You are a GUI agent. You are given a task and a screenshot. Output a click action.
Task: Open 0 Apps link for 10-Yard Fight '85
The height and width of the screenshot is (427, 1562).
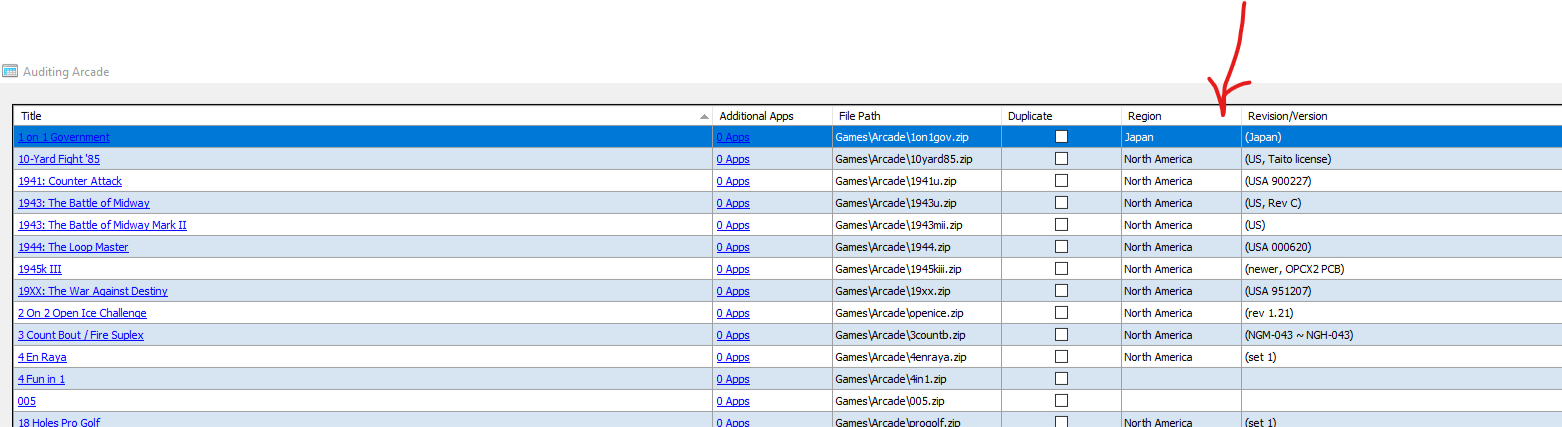click(x=733, y=159)
